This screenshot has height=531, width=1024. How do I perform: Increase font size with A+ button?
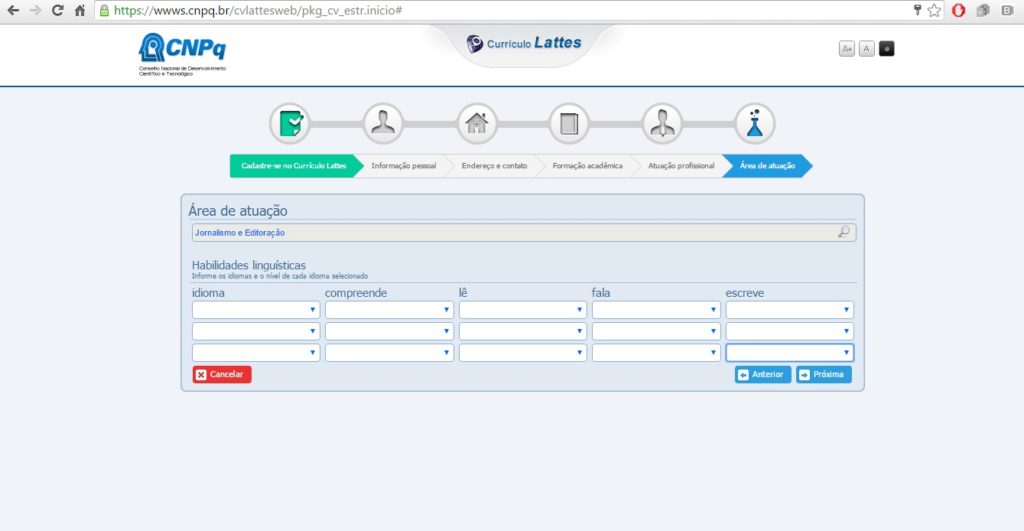847,48
